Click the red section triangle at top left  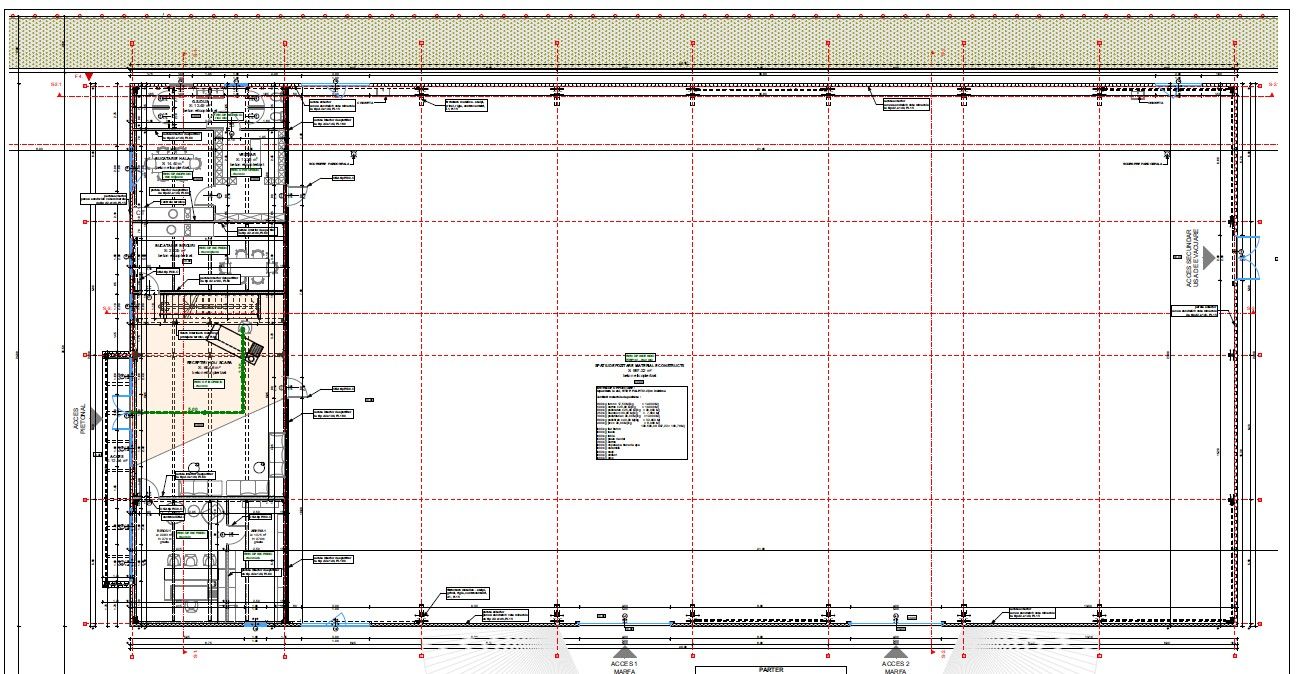coord(89,77)
